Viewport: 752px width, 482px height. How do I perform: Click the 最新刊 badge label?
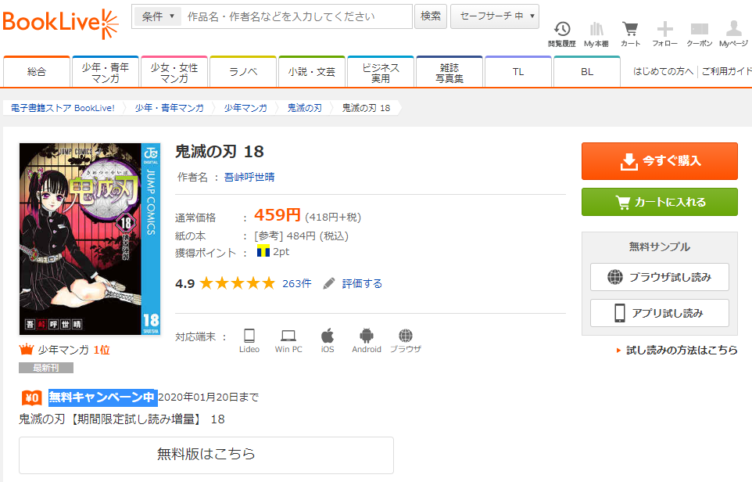[x=46, y=368]
